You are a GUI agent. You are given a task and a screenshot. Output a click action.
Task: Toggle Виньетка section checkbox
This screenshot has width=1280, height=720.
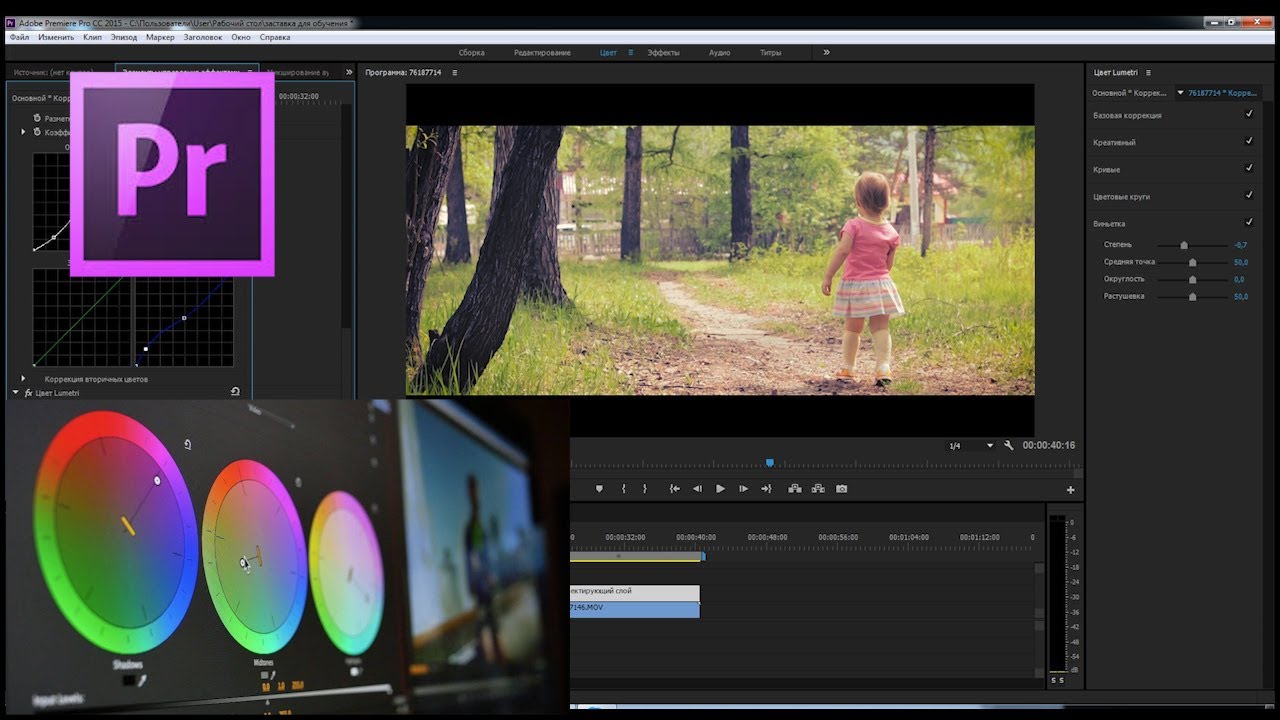click(x=1249, y=222)
